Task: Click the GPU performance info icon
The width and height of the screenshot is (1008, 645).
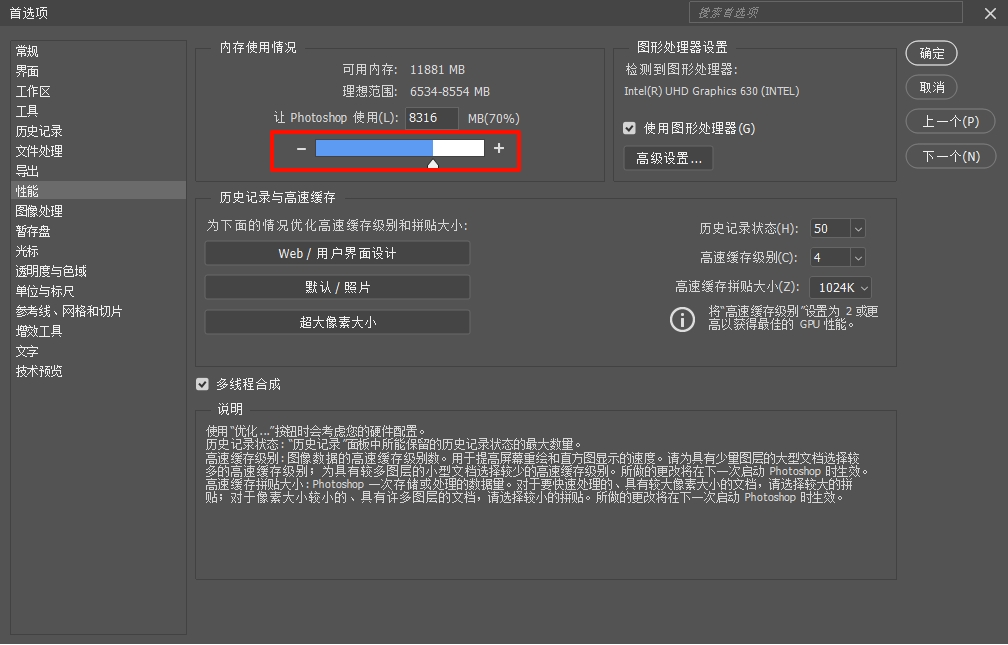Action: click(x=682, y=320)
